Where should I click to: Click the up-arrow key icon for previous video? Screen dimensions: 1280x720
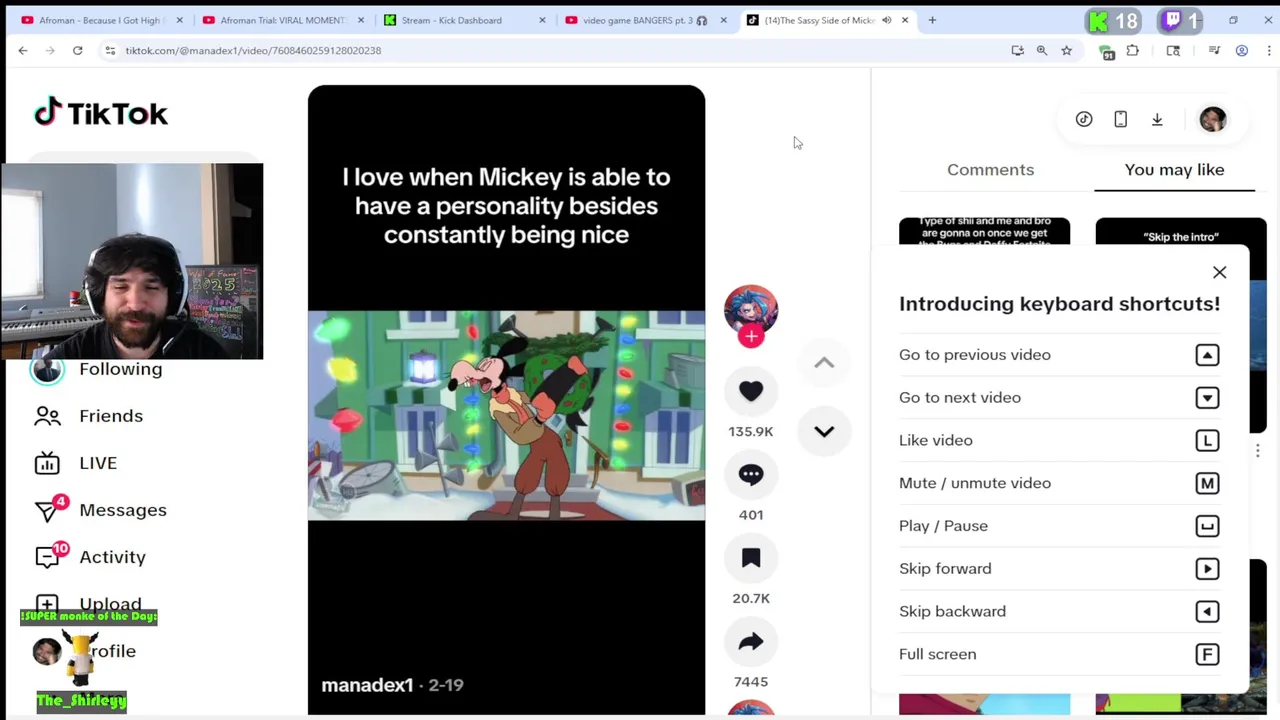[x=1207, y=355]
